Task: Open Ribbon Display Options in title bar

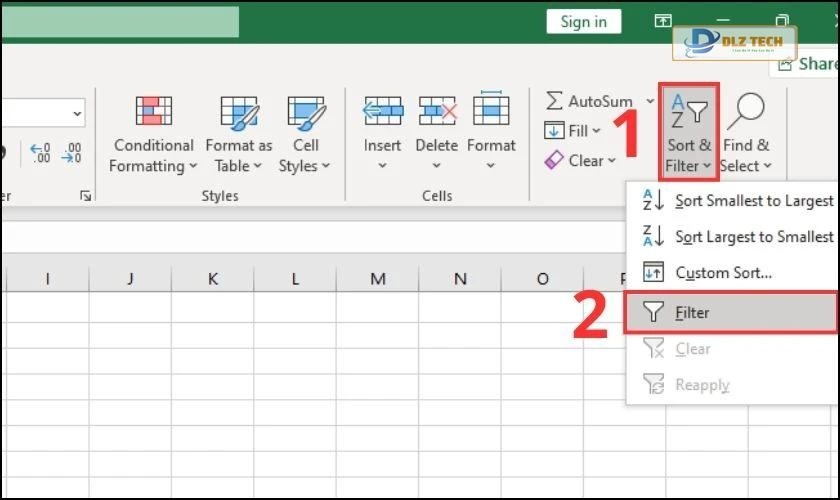Action: click(x=663, y=21)
